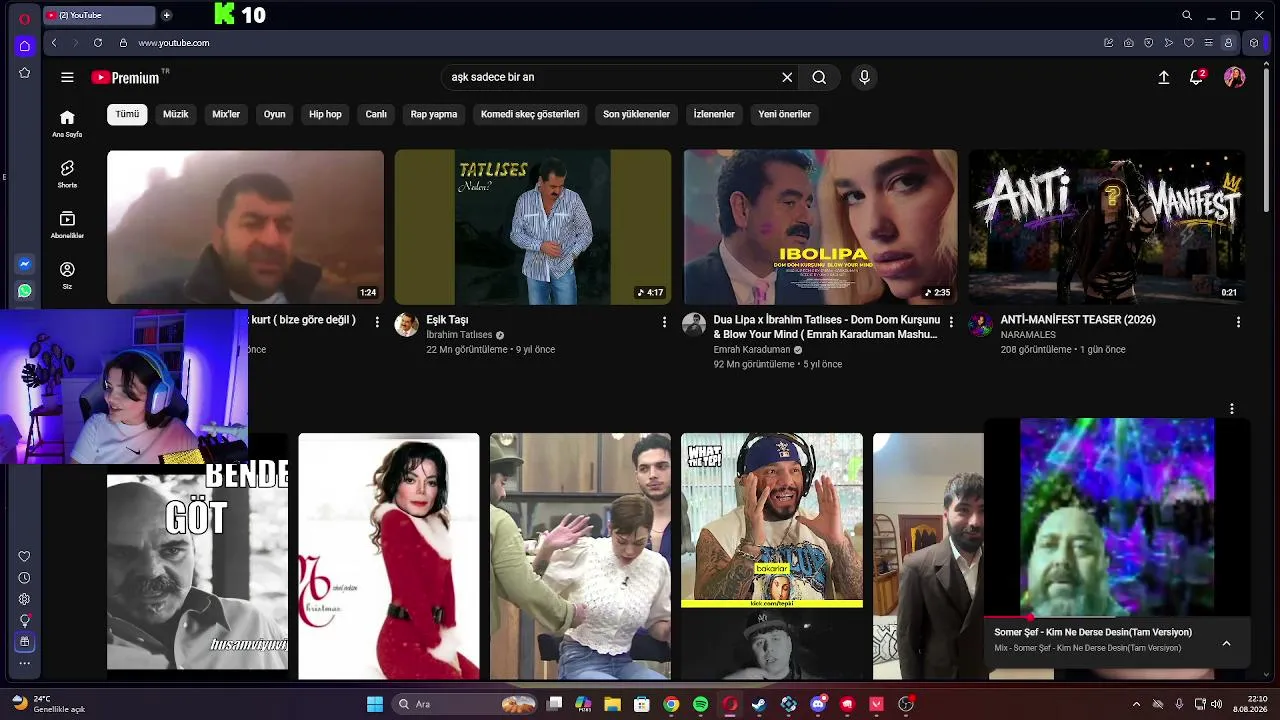
Task: Open Shorts in the YouTube sidebar
Action: point(67,174)
